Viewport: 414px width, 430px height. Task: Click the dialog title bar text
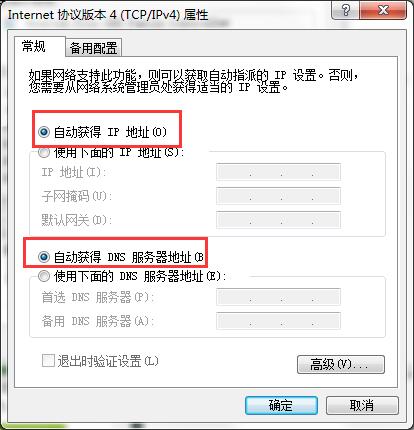[x=108, y=15]
